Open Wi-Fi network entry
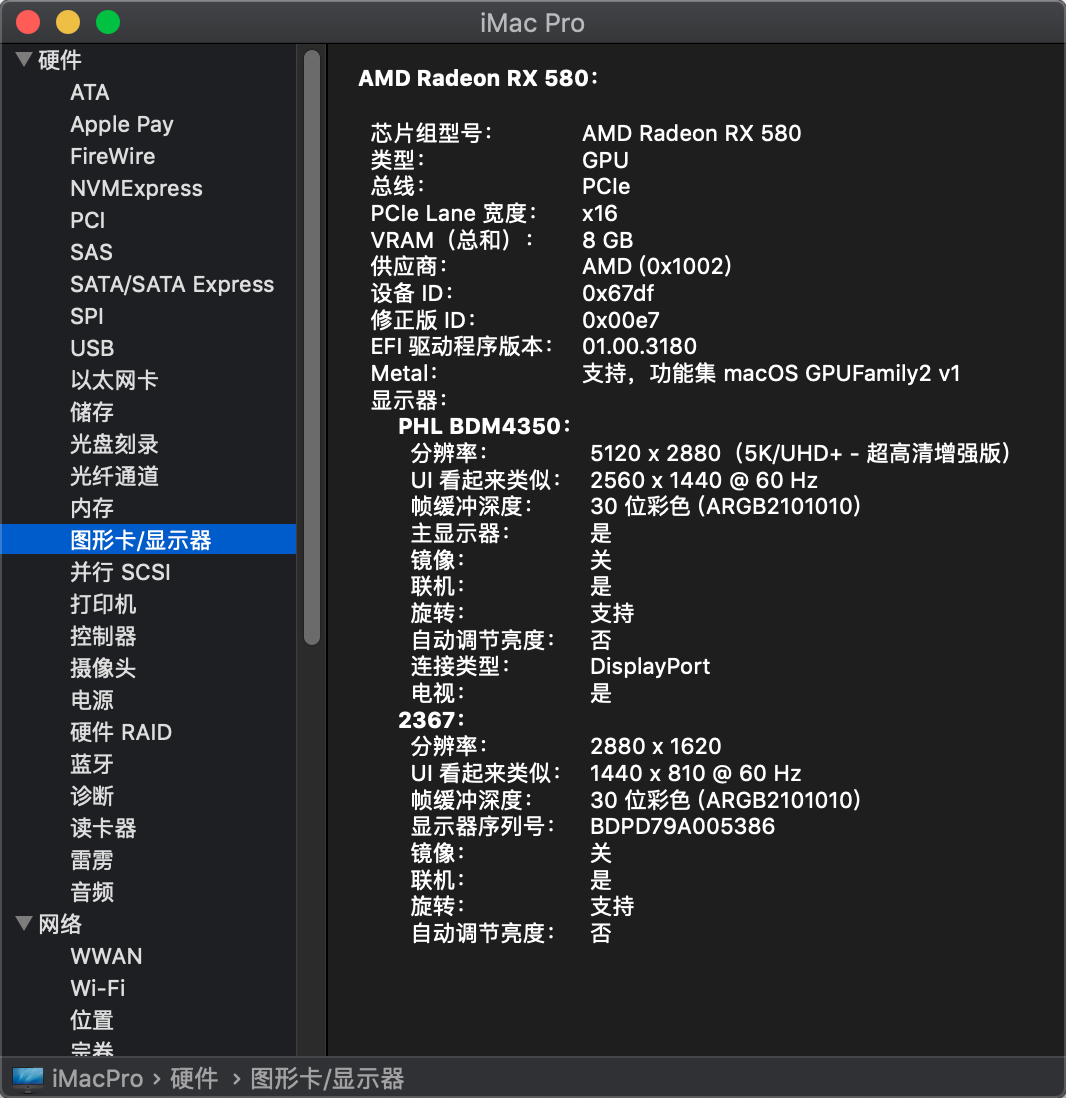The width and height of the screenshot is (1066, 1098). point(97,988)
